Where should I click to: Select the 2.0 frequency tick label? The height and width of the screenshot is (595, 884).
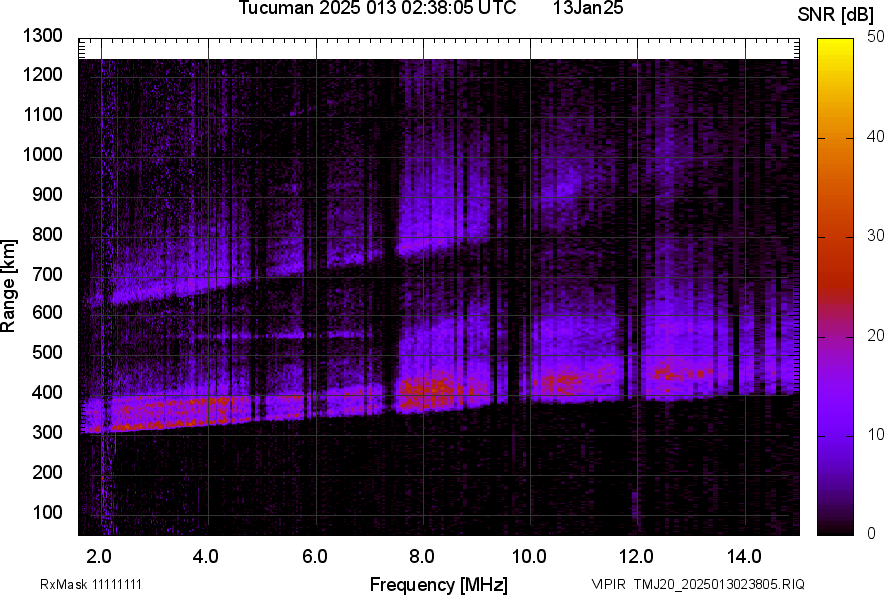click(99, 555)
